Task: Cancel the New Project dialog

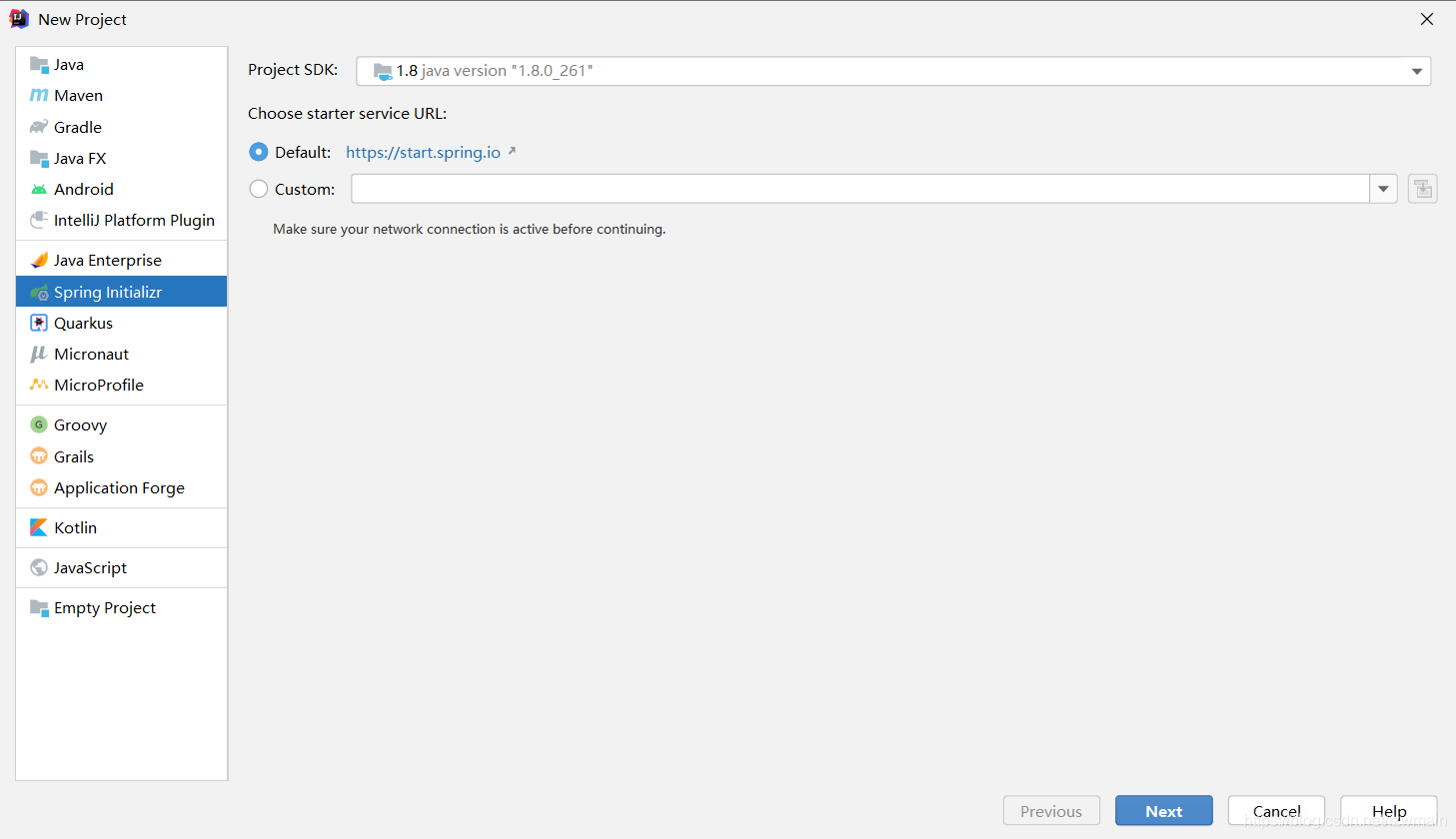Action: [x=1277, y=811]
